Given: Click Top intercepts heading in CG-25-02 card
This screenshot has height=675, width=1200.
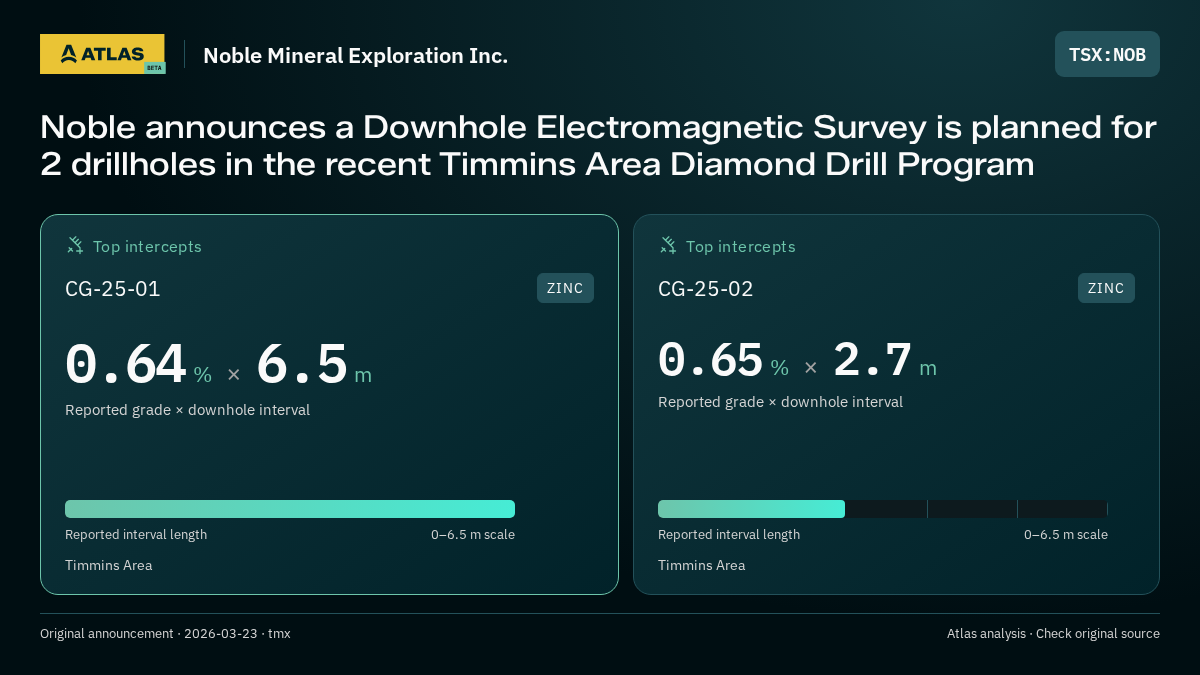Looking at the screenshot, I should point(740,246).
